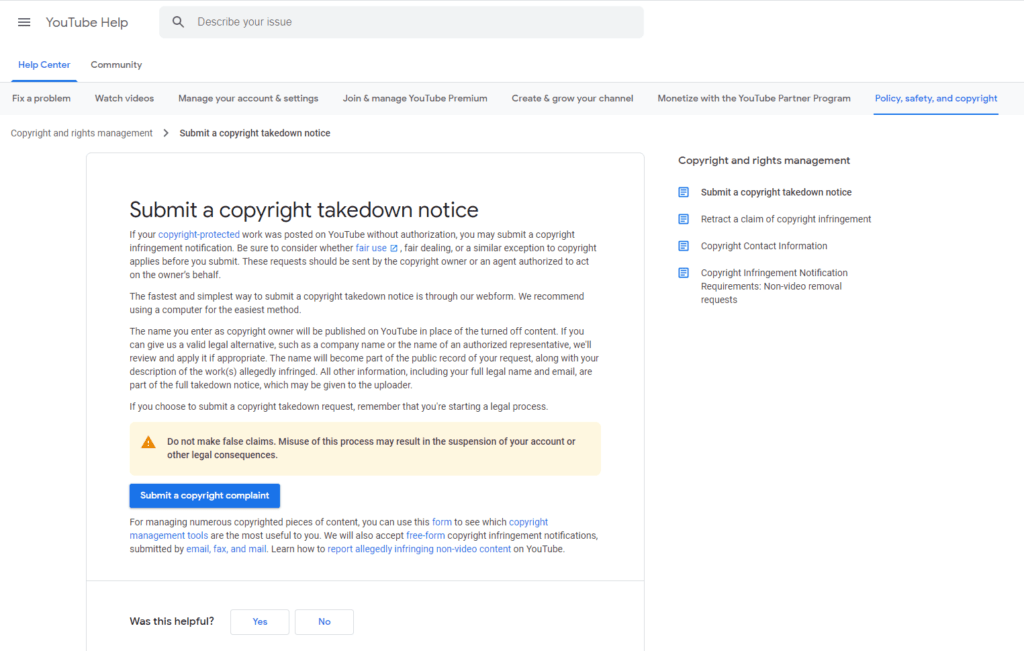Answer Yes to Was this helpful
The image size is (1024, 651).
click(259, 621)
